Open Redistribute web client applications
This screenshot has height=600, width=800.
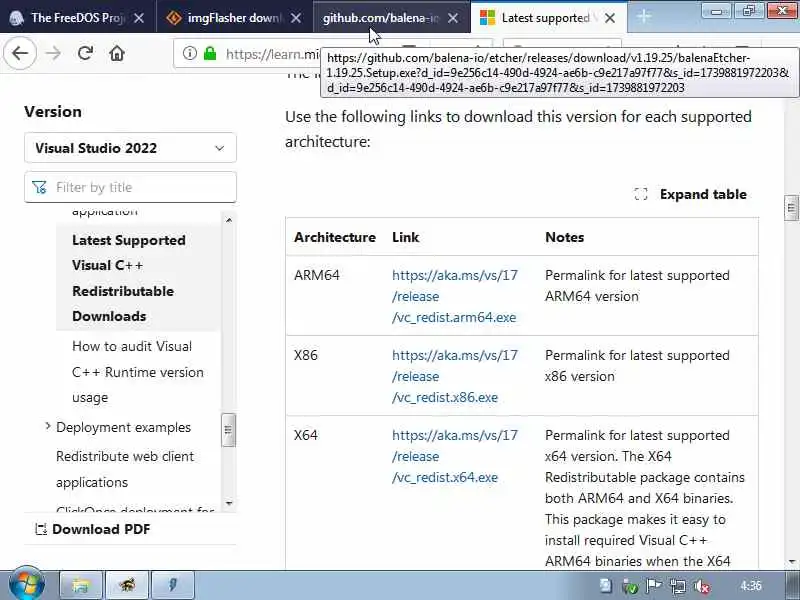[125, 469]
